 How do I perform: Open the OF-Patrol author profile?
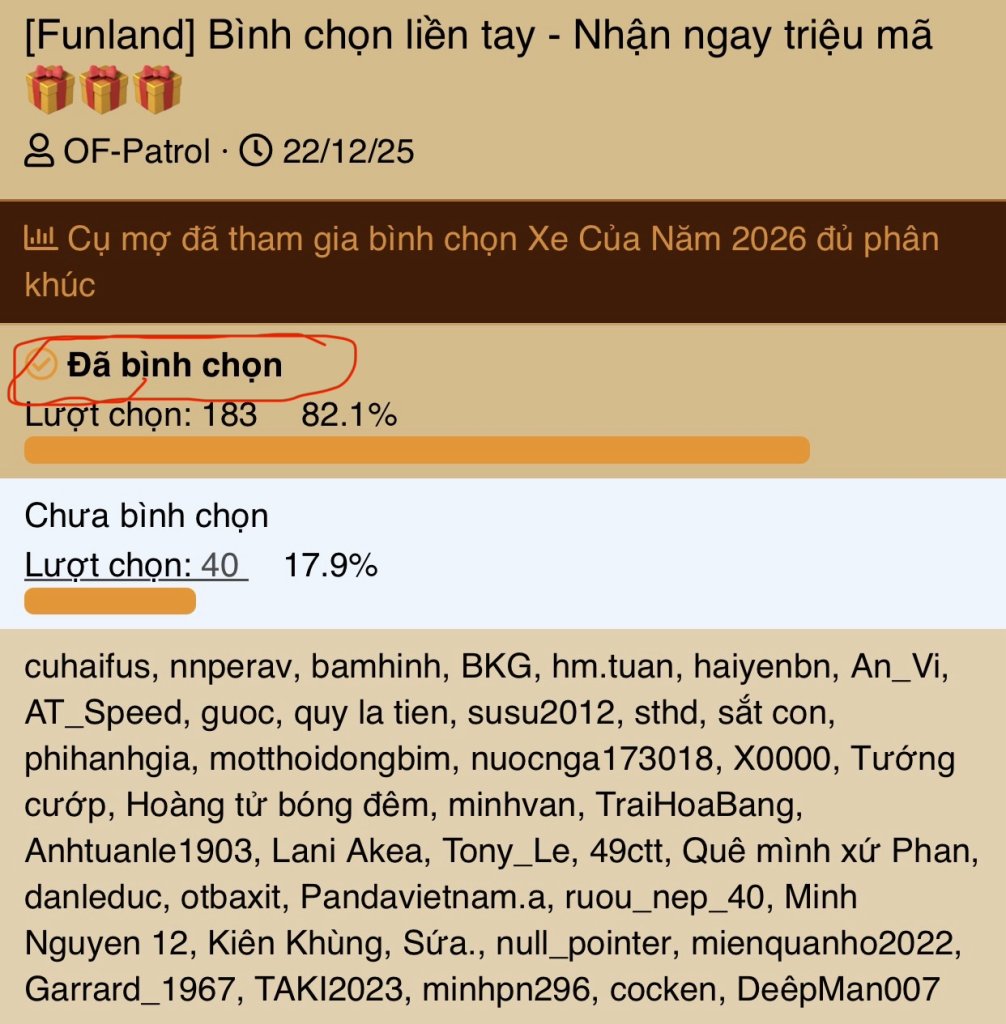pyautogui.click(x=137, y=152)
